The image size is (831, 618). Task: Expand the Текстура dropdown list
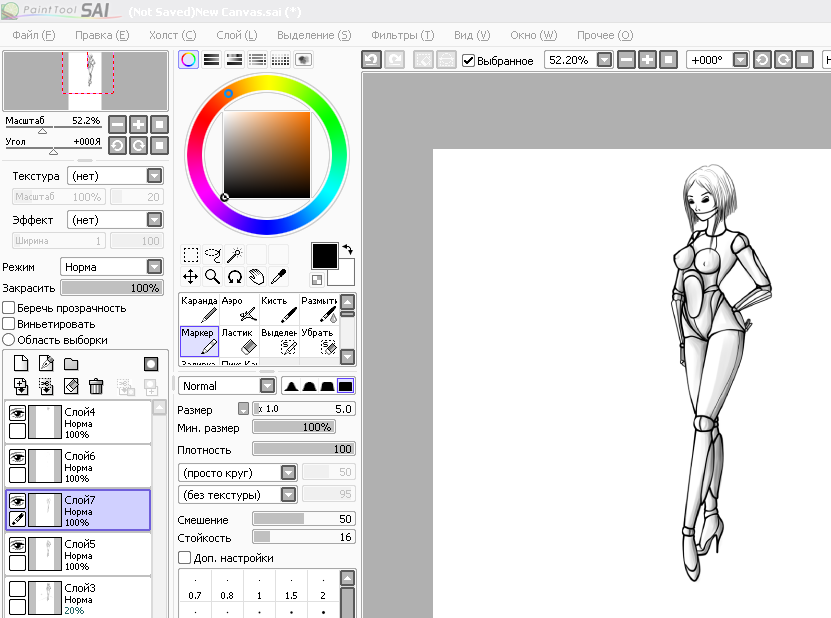point(153,176)
